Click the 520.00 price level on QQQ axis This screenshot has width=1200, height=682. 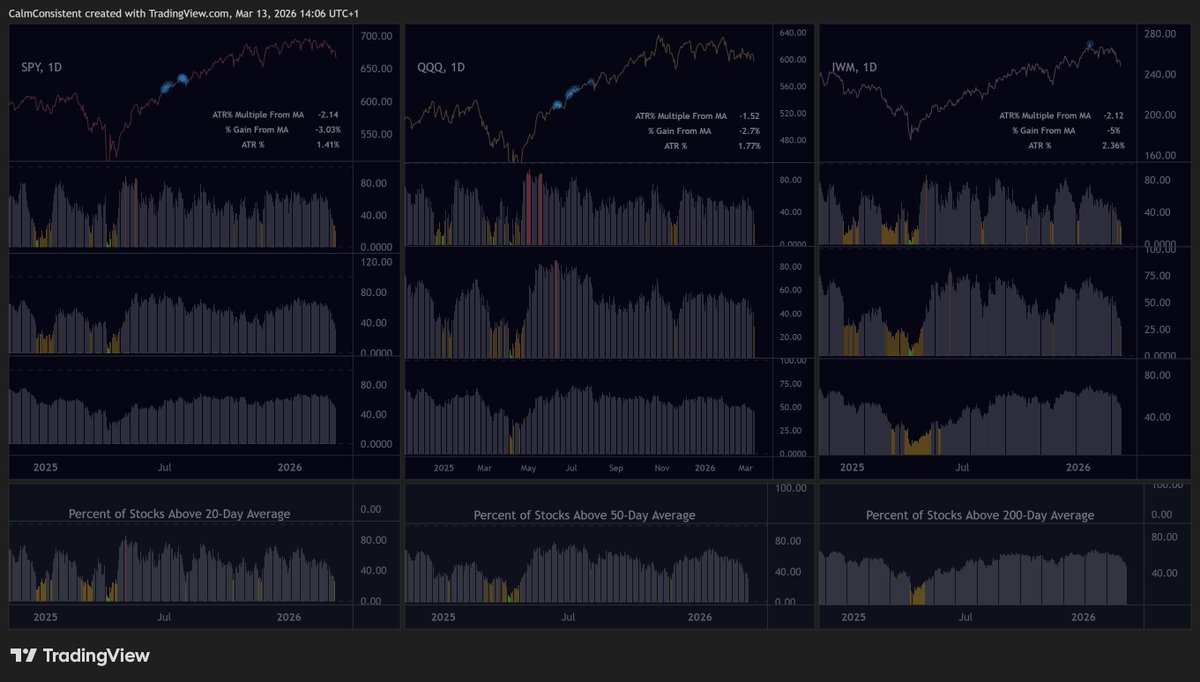point(792,114)
